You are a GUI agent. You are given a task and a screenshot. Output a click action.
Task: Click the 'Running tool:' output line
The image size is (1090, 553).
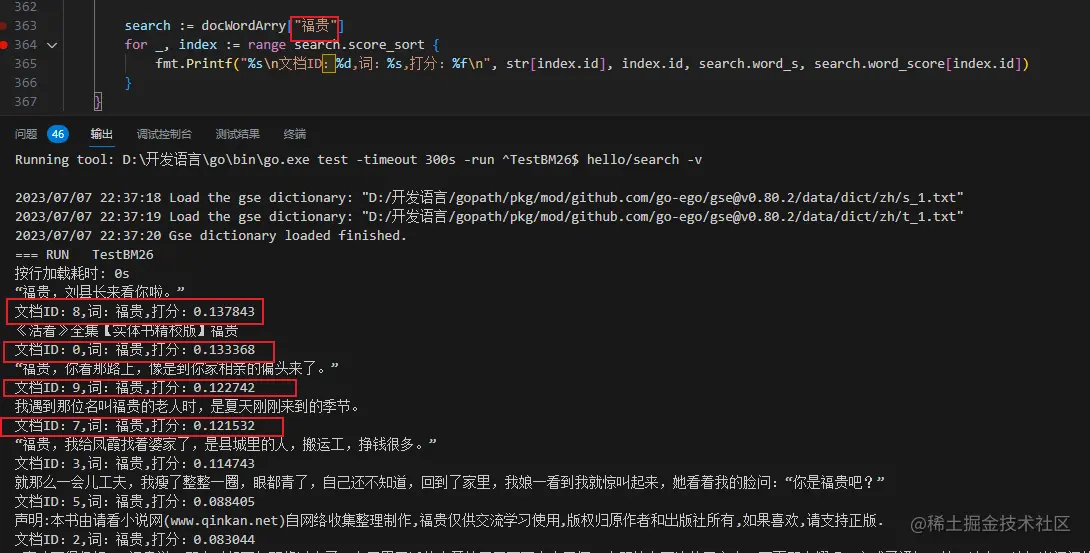[359, 160]
